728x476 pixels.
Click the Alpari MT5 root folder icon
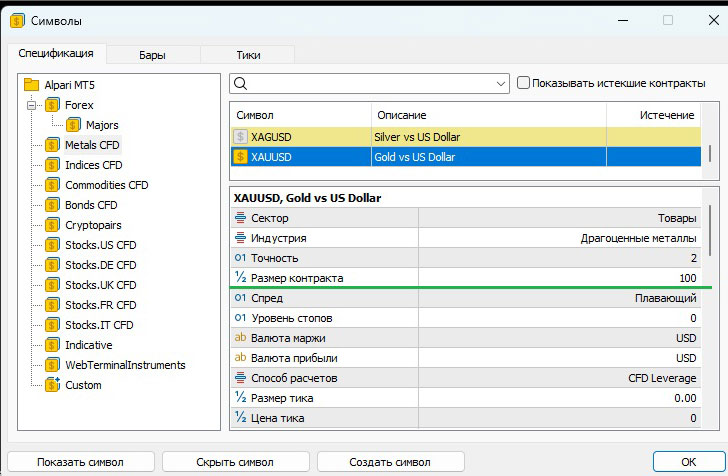31,85
